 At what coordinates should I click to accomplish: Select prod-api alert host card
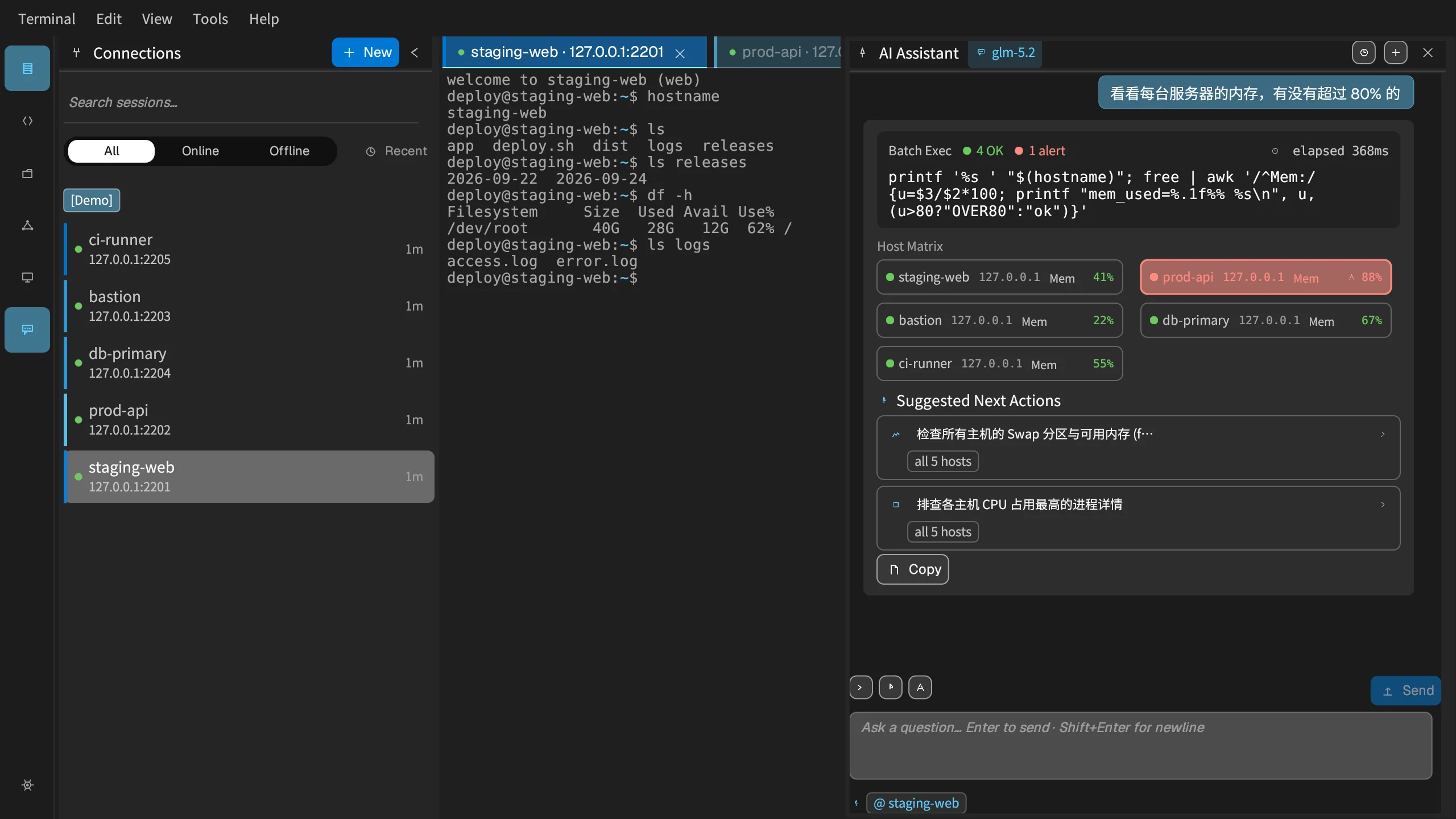click(x=1266, y=277)
